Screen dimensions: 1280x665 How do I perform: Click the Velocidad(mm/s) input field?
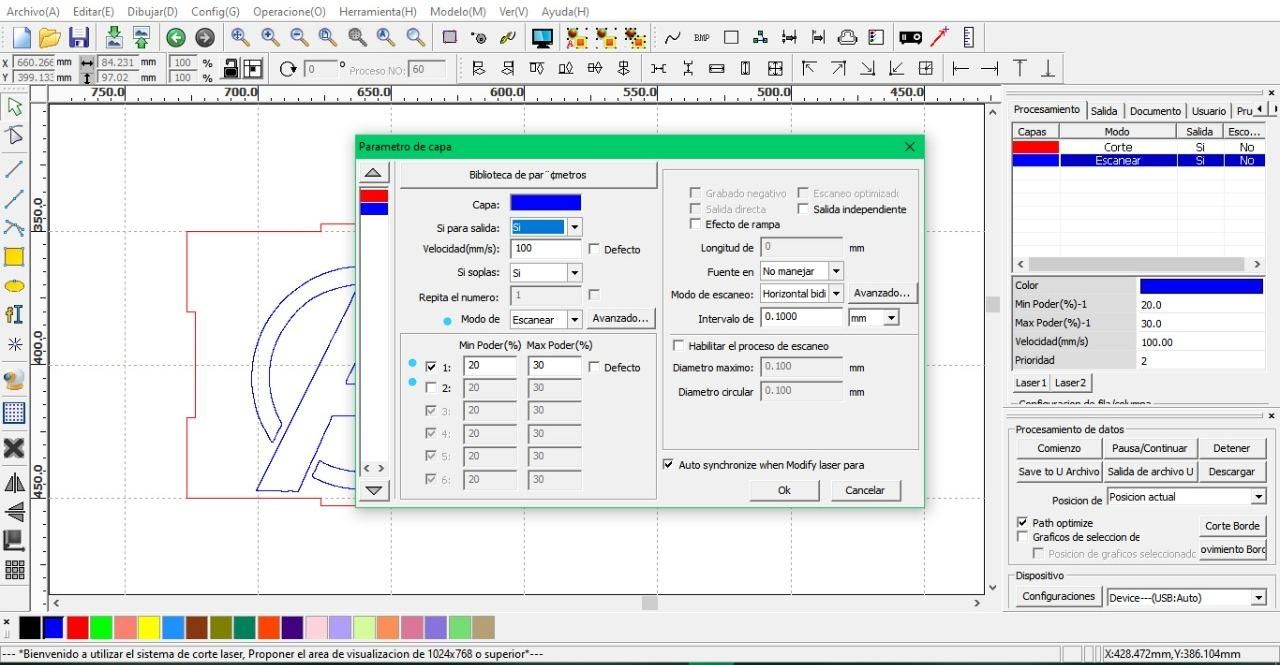pos(547,248)
